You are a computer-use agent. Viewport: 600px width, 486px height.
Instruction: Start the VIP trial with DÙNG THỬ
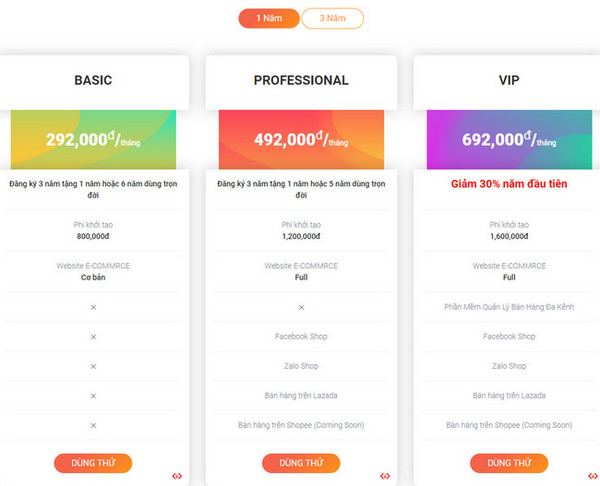[x=509, y=463]
